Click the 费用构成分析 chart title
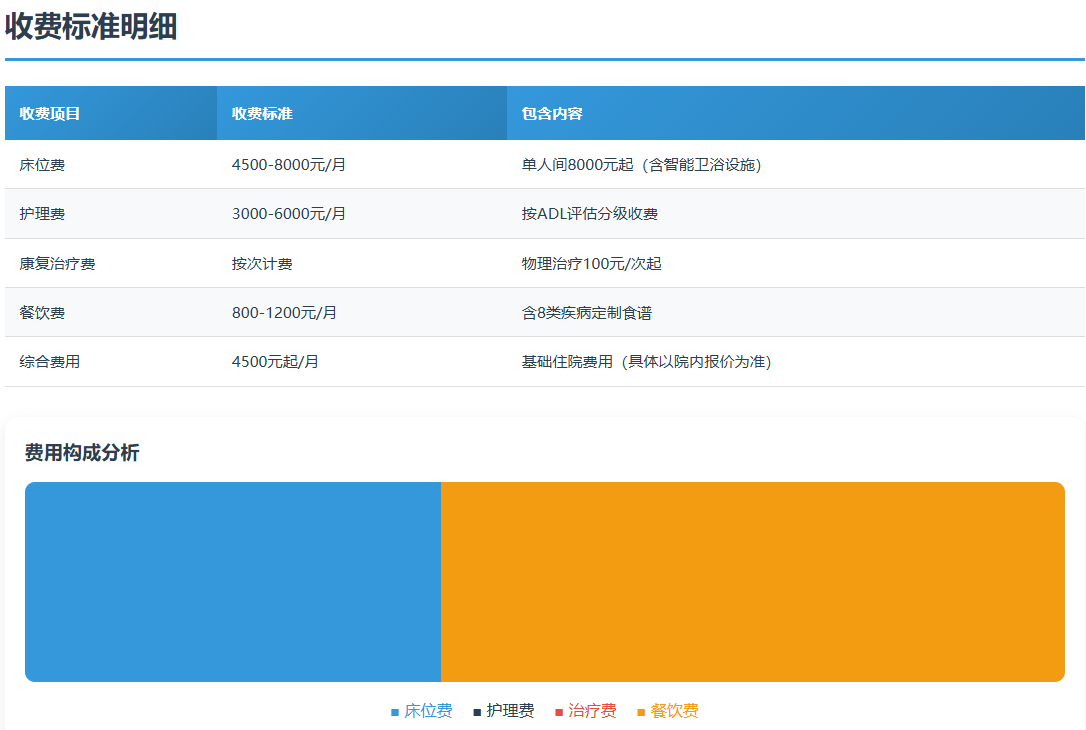 (x=82, y=453)
